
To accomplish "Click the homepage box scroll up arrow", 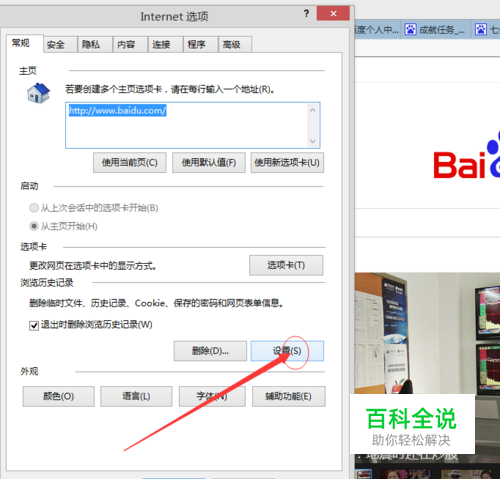I will 313,110.
